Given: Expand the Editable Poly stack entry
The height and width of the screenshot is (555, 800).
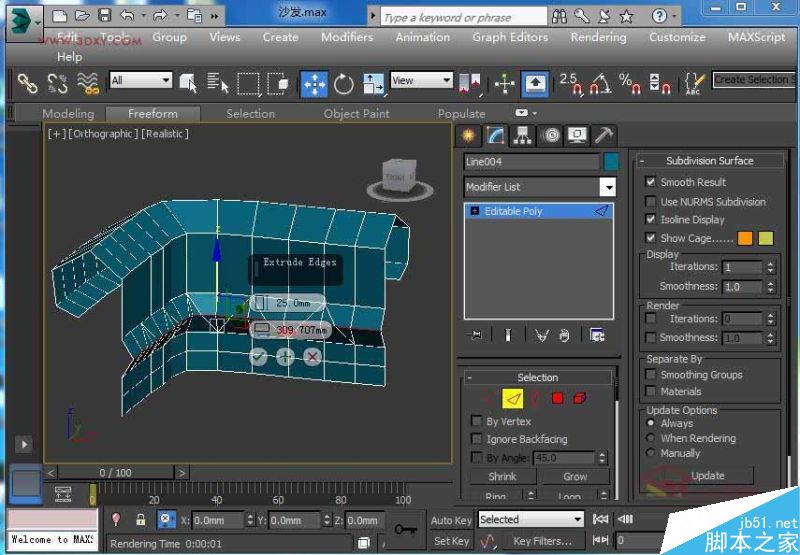Looking at the screenshot, I should (474, 211).
